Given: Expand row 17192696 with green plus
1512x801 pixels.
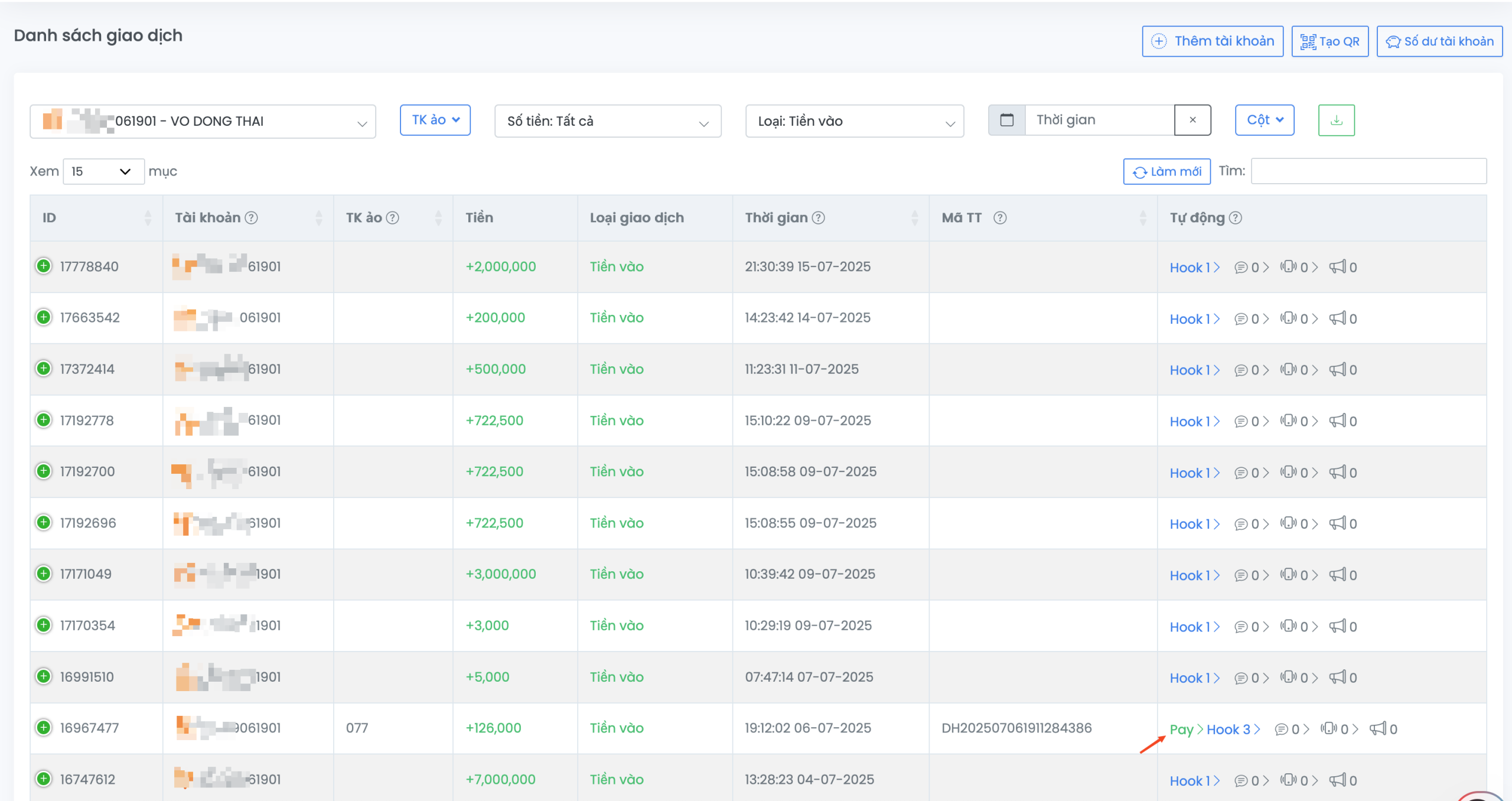Looking at the screenshot, I should pyautogui.click(x=44, y=523).
